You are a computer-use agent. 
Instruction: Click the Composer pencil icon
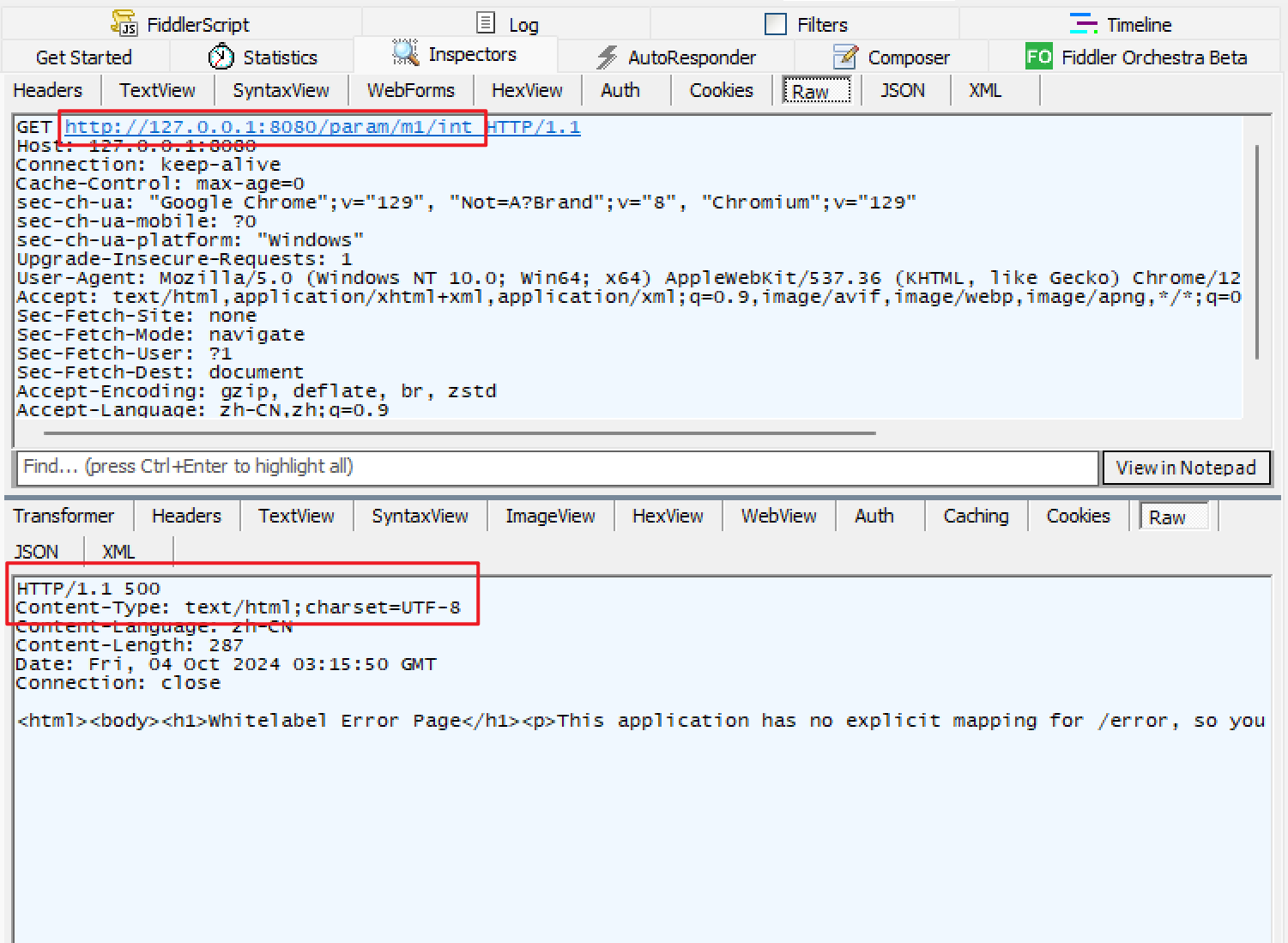[x=845, y=57]
